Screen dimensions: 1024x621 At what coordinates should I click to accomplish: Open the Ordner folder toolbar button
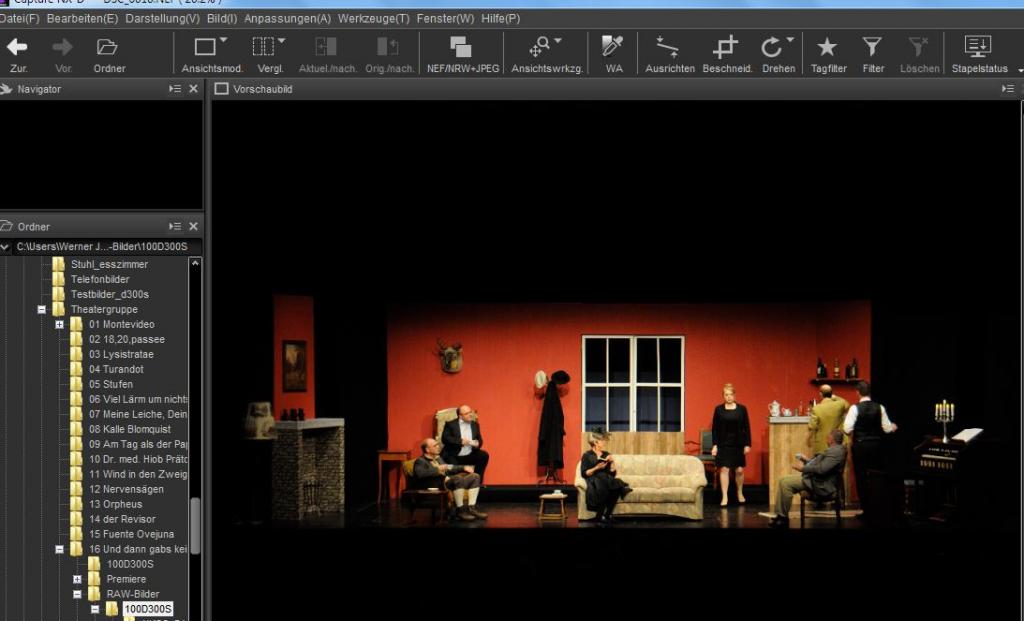point(107,47)
